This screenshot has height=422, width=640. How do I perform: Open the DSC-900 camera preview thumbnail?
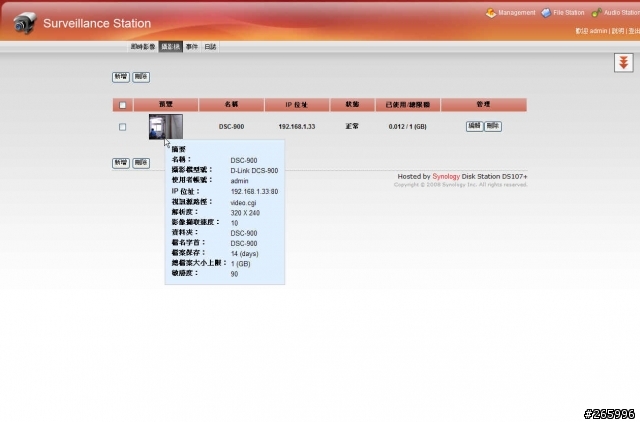tap(166, 127)
